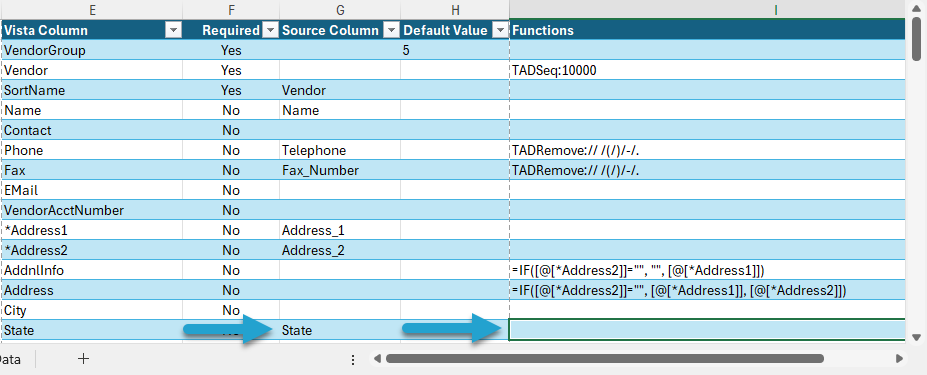This screenshot has width=927, height=375.
Task: Select the TADSeq:10000 cell
Action: (707, 70)
